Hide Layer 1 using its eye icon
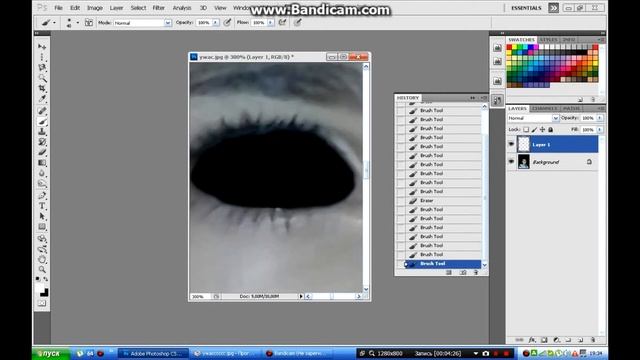The height and width of the screenshot is (360, 640). (511, 144)
